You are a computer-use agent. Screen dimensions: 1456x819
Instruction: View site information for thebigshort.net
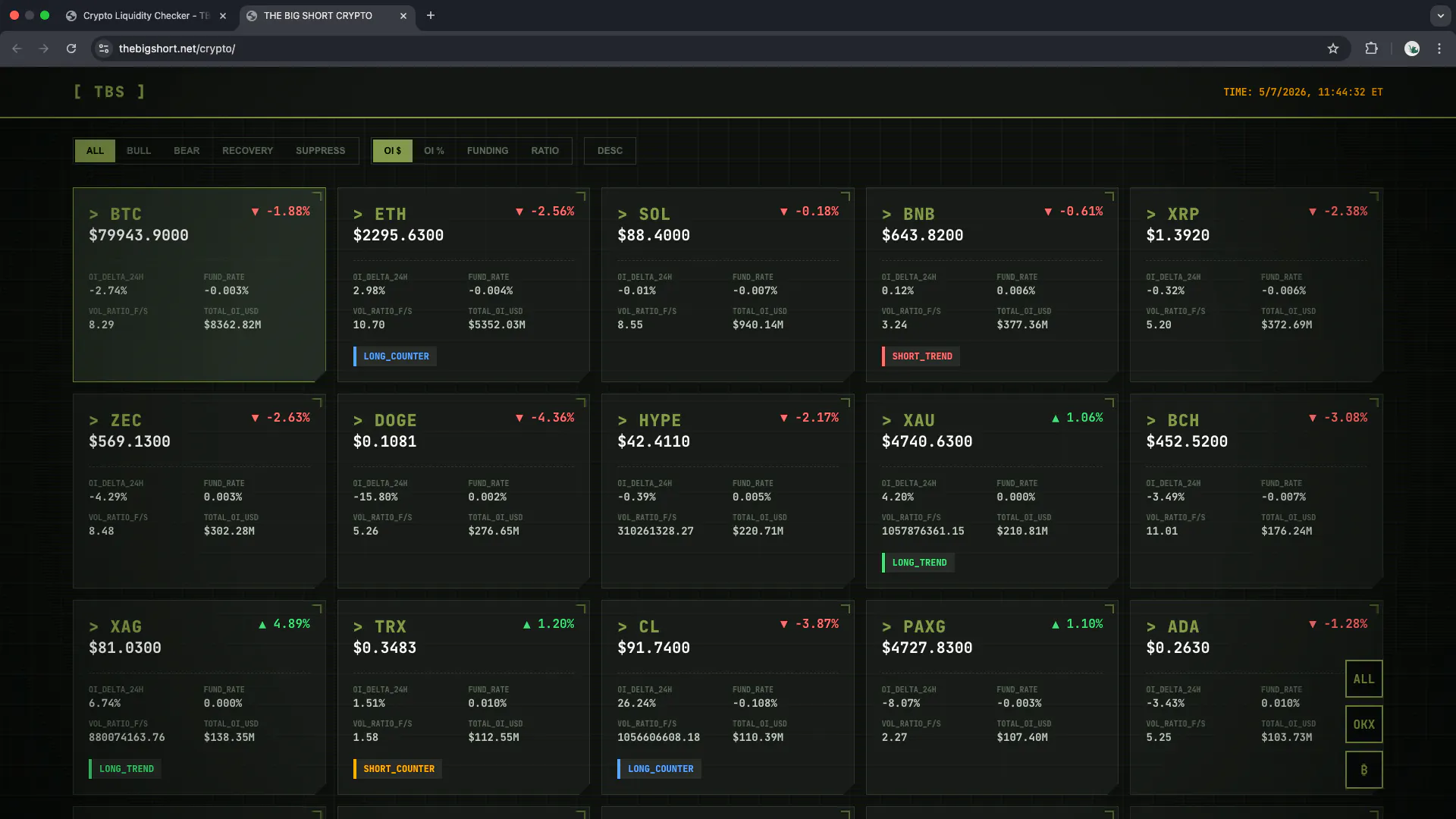[104, 49]
